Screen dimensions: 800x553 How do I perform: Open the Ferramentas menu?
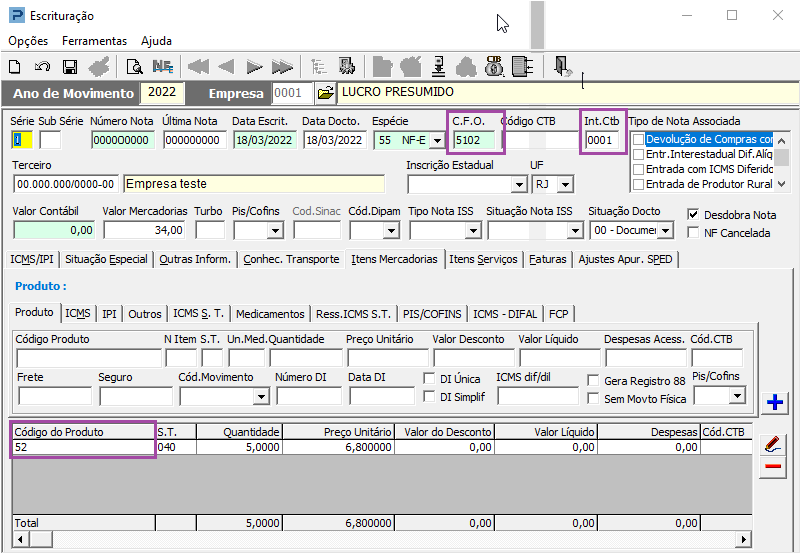(94, 41)
